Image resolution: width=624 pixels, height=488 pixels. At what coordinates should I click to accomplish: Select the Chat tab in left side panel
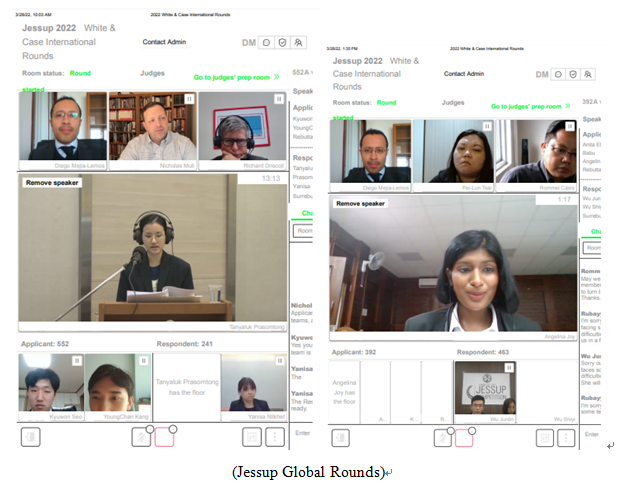(305, 213)
